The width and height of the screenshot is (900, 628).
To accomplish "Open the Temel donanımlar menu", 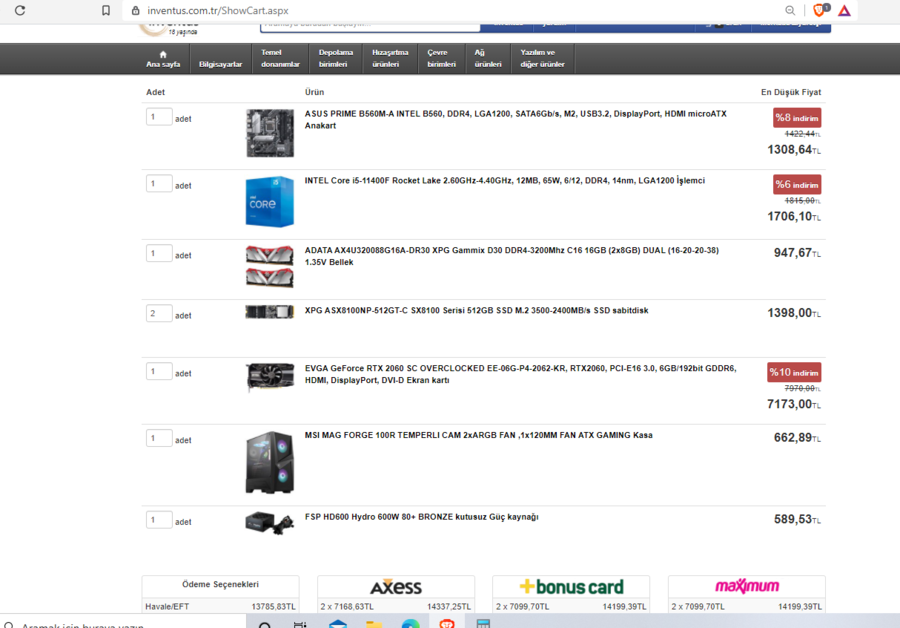I will click(x=280, y=59).
